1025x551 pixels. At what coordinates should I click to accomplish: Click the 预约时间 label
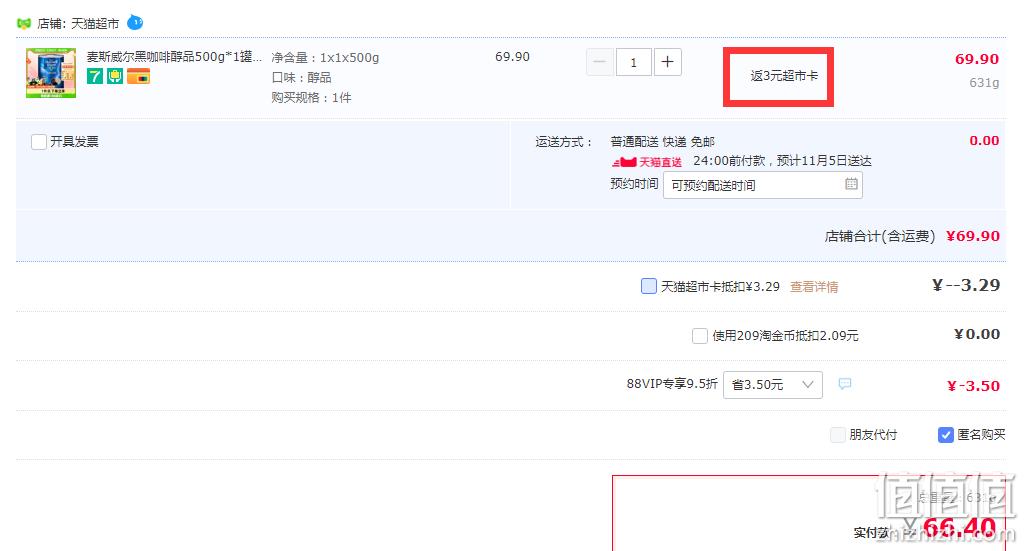click(634, 184)
